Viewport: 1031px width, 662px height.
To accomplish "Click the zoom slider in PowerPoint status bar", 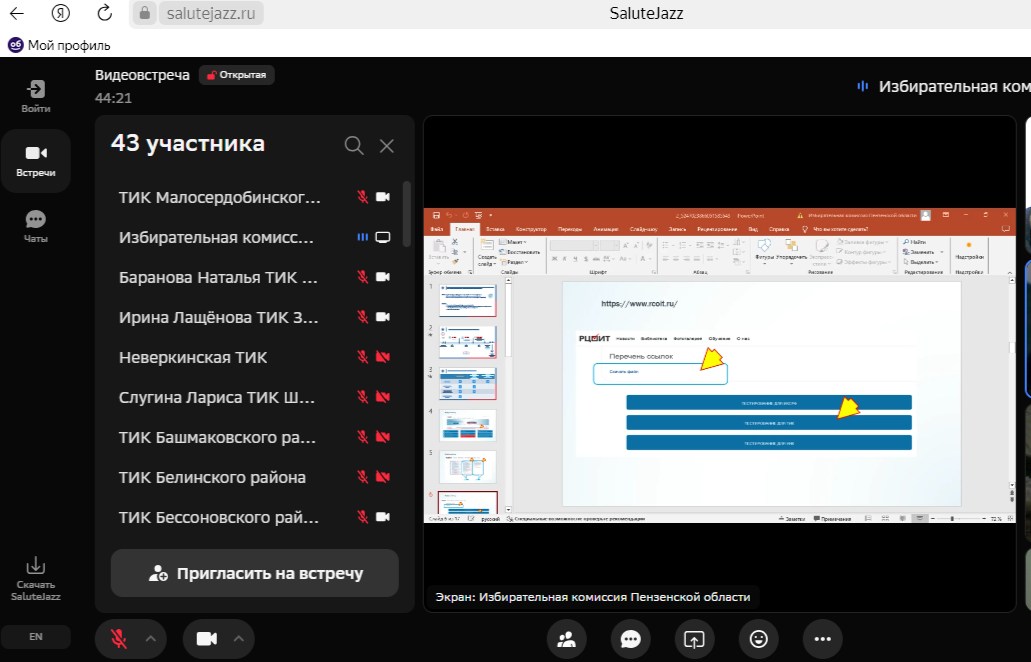I will click(952, 519).
